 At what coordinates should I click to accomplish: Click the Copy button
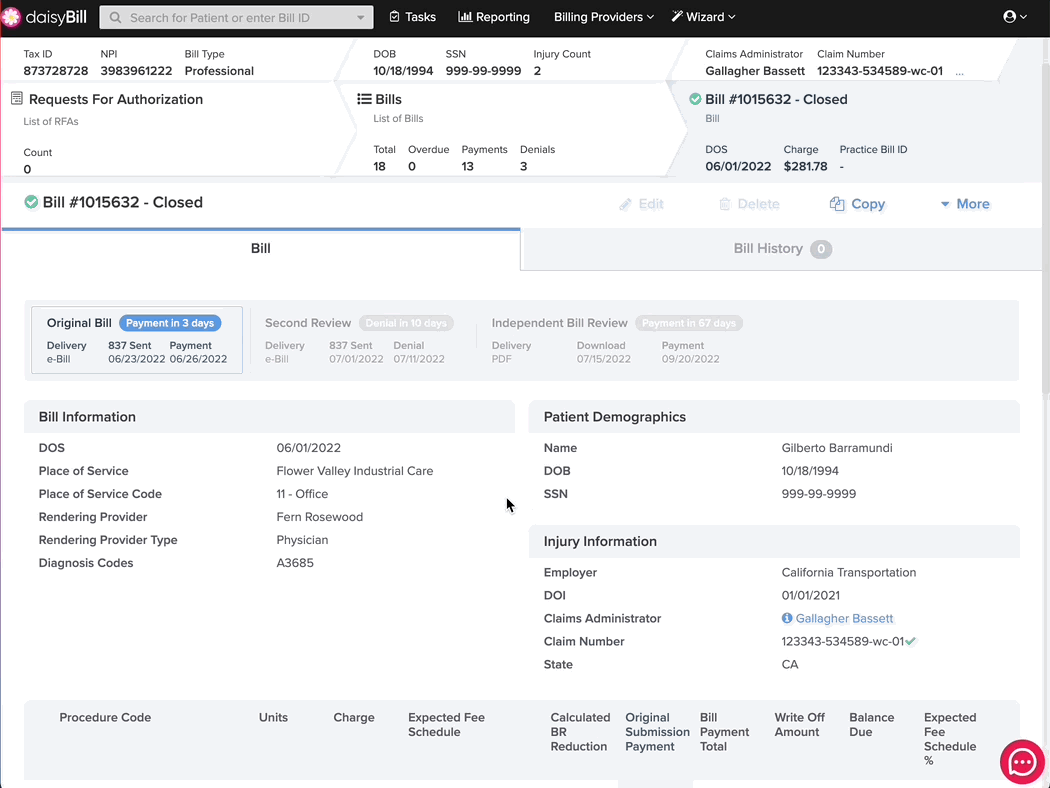coord(857,204)
